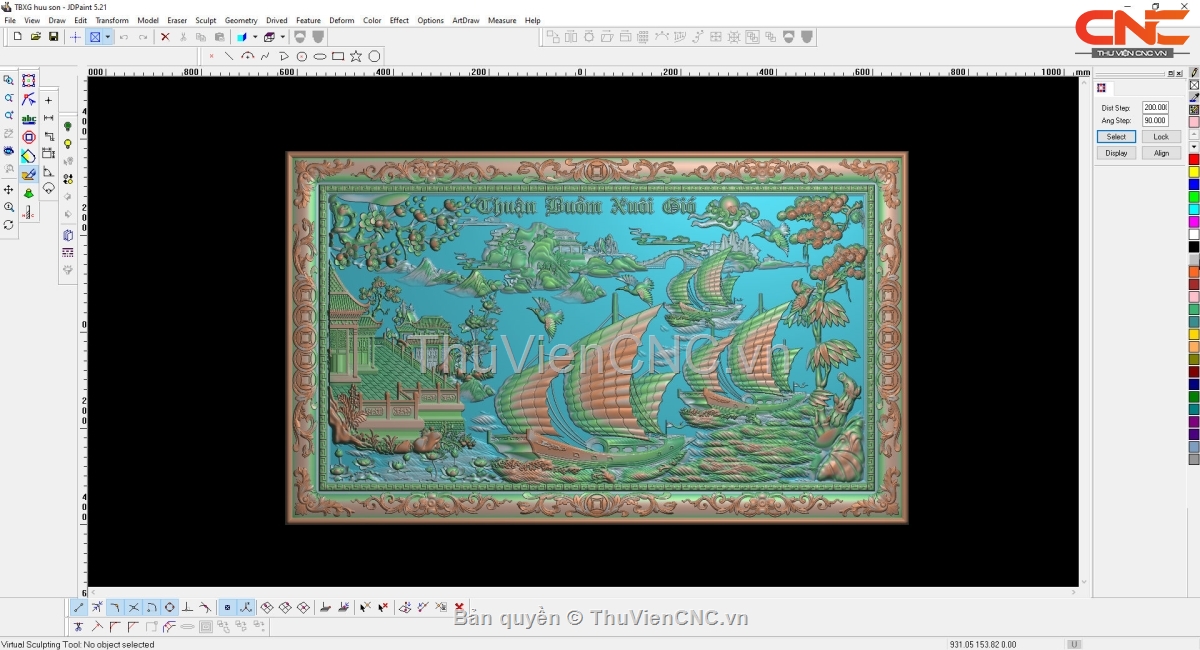Expand the blue cube view dropdown
This screenshot has width=1200, height=650.
[255, 37]
